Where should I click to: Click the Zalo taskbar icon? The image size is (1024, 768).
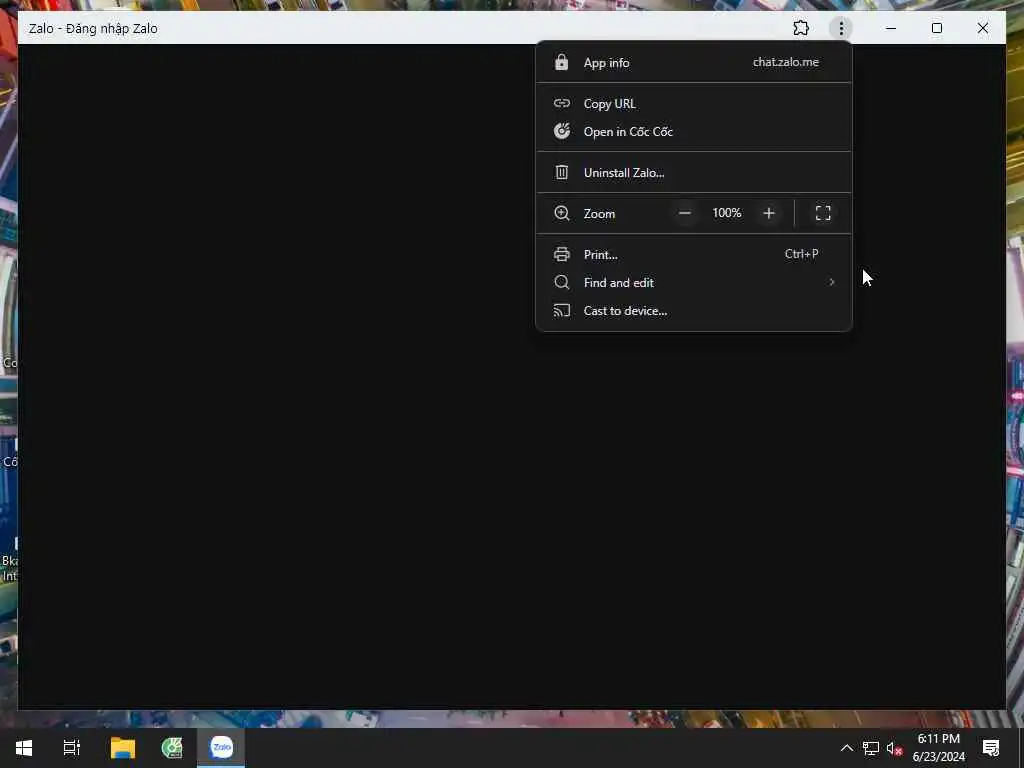(x=221, y=748)
